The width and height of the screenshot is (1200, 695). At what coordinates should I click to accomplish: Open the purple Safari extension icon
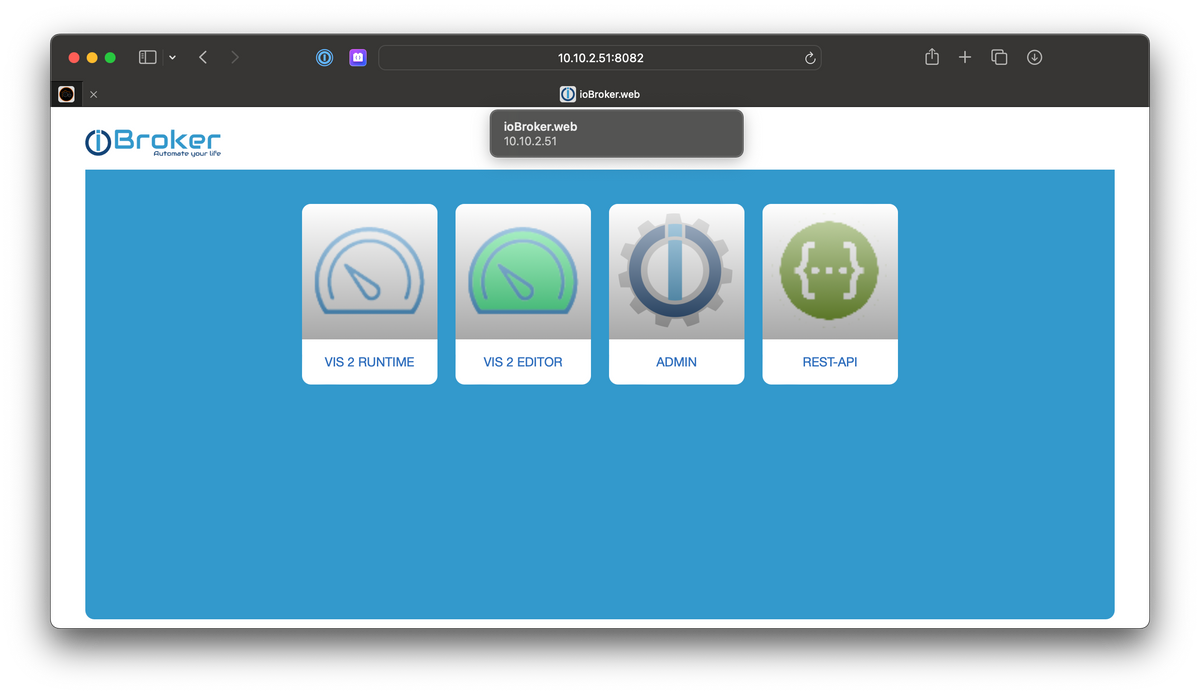358,58
